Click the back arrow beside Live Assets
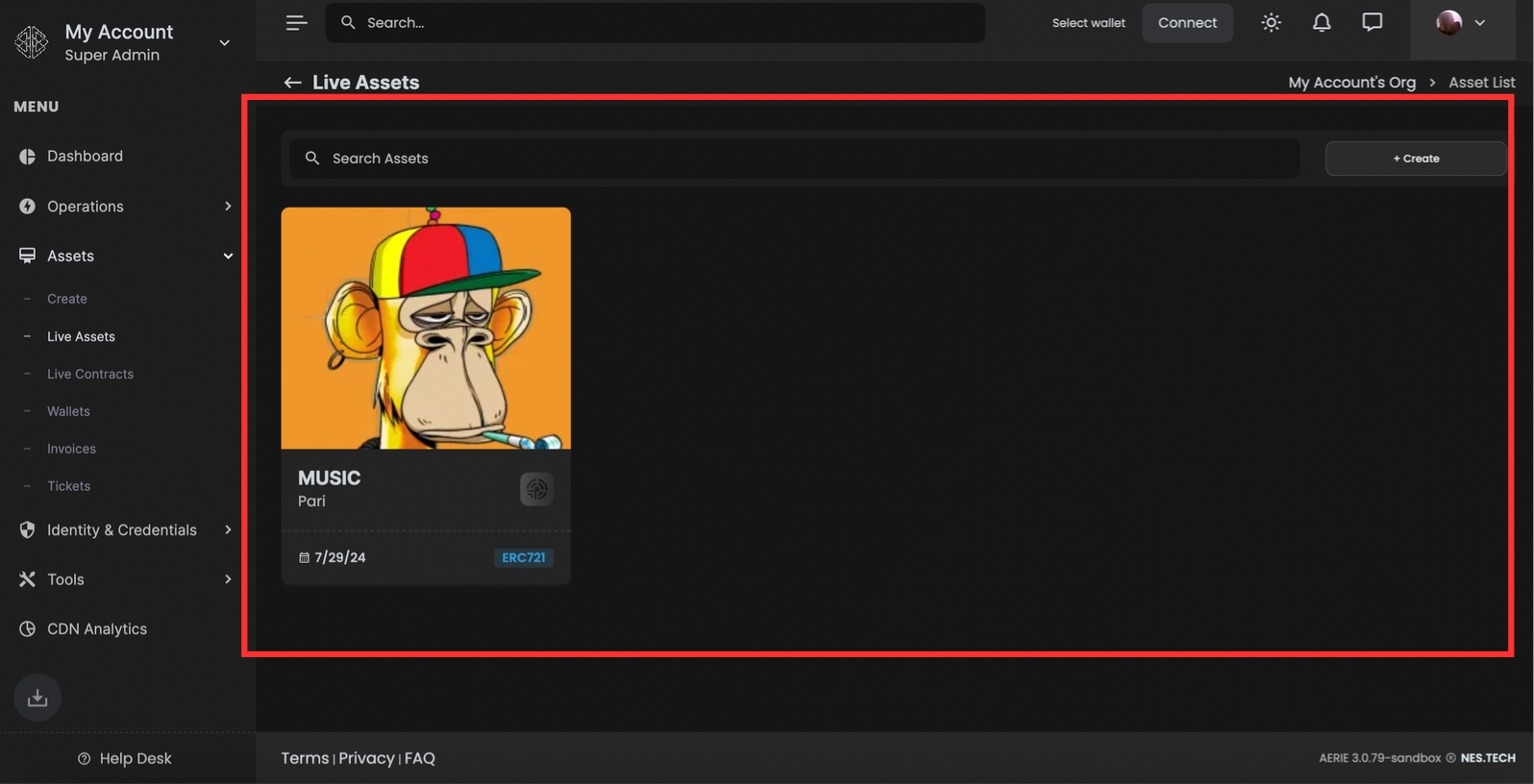 [292, 83]
